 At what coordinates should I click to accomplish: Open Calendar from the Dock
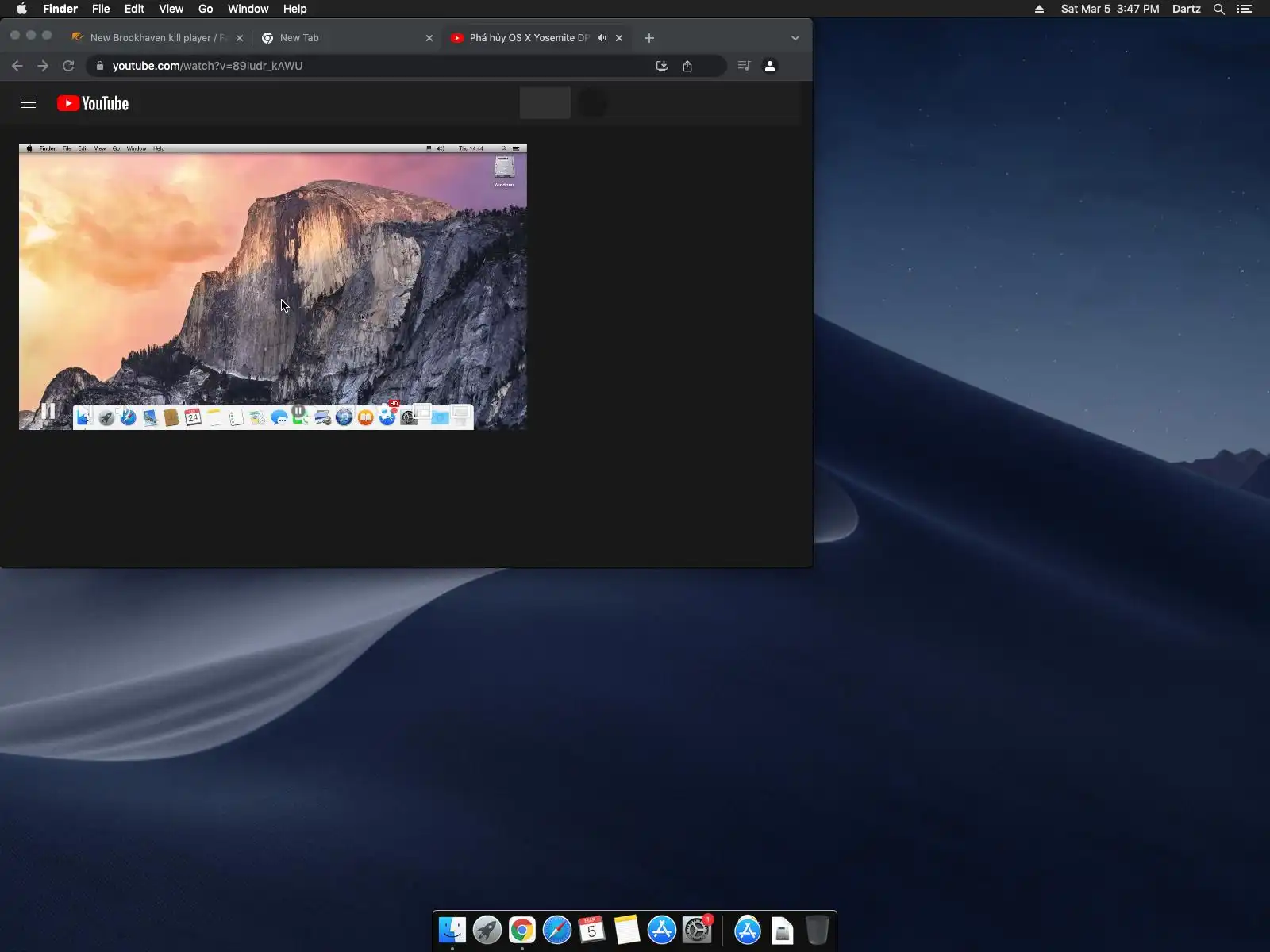click(592, 930)
